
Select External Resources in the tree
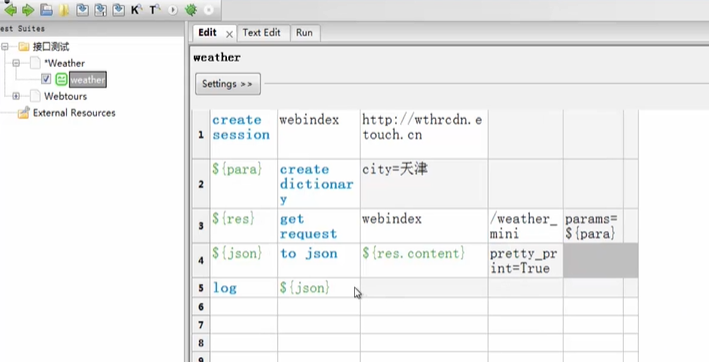pos(74,113)
